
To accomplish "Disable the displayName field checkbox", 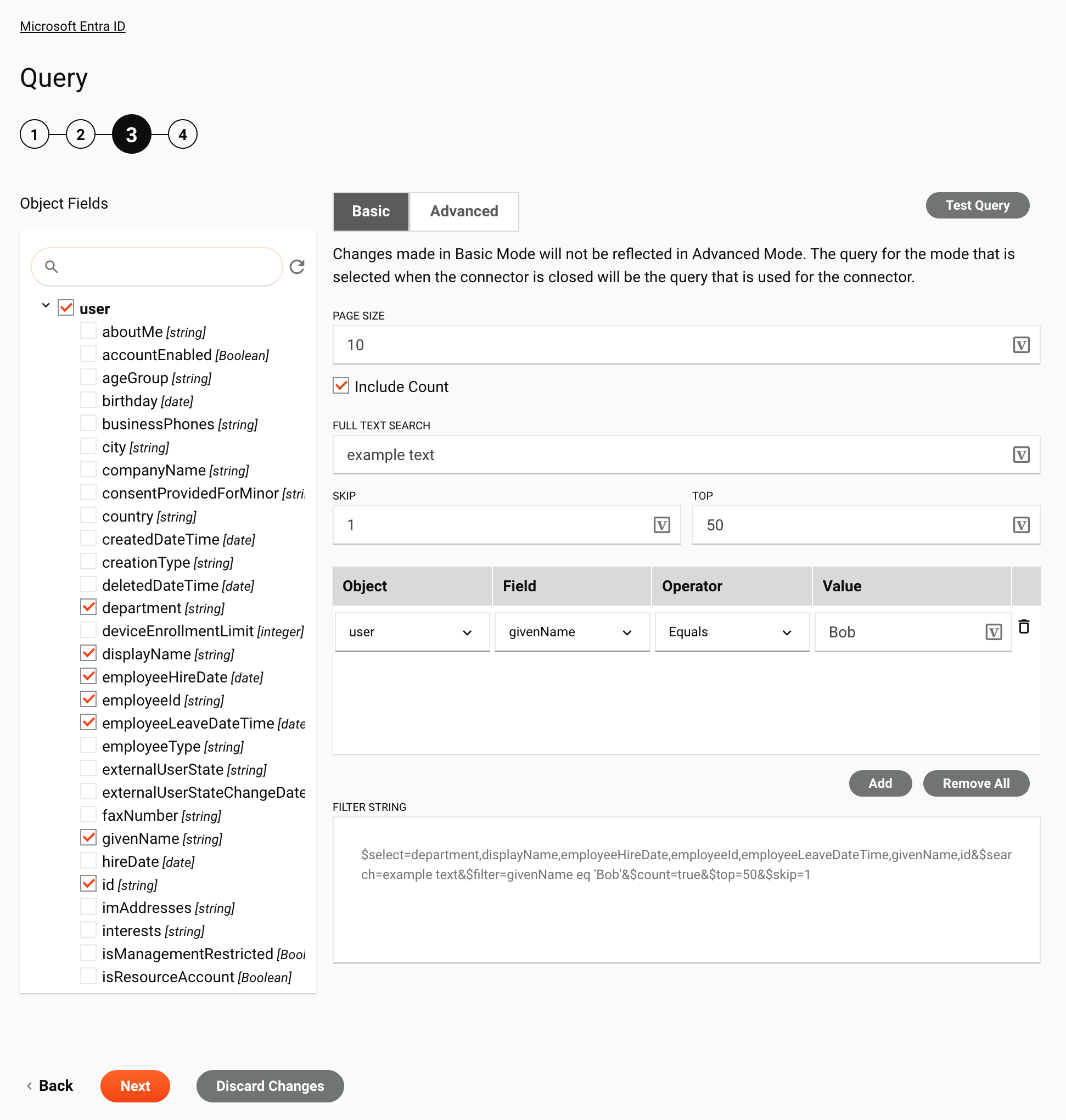I will tap(88, 654).
